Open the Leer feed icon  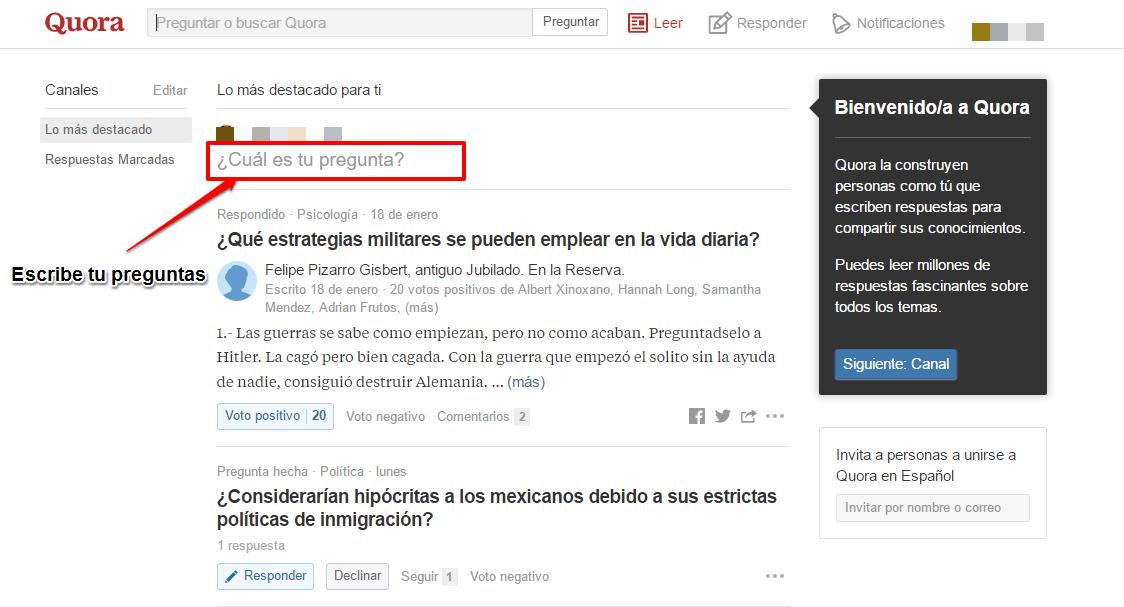(638, 23)
